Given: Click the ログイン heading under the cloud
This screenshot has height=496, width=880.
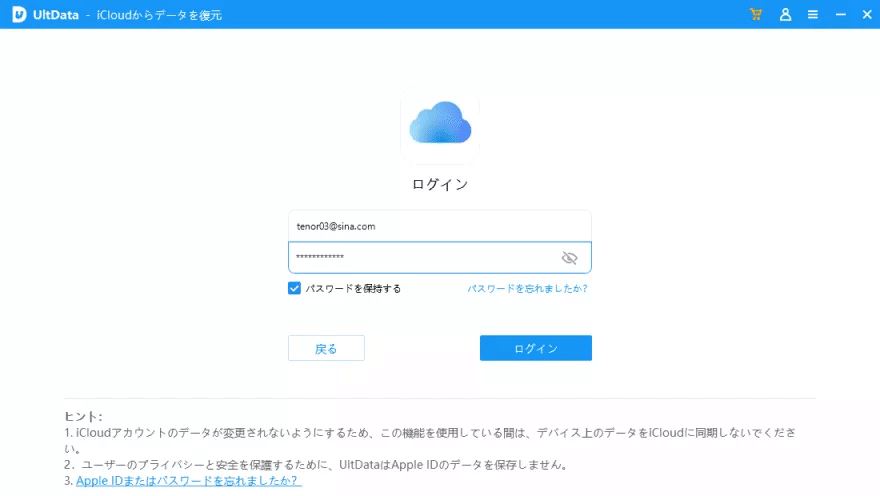Looking at the screenshot, I should [x=440, y=185].
